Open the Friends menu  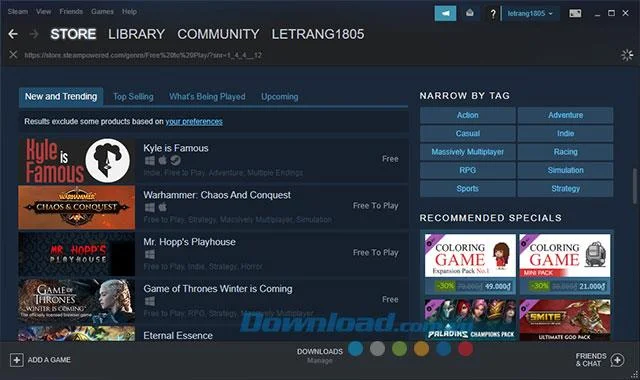(71, 11)
